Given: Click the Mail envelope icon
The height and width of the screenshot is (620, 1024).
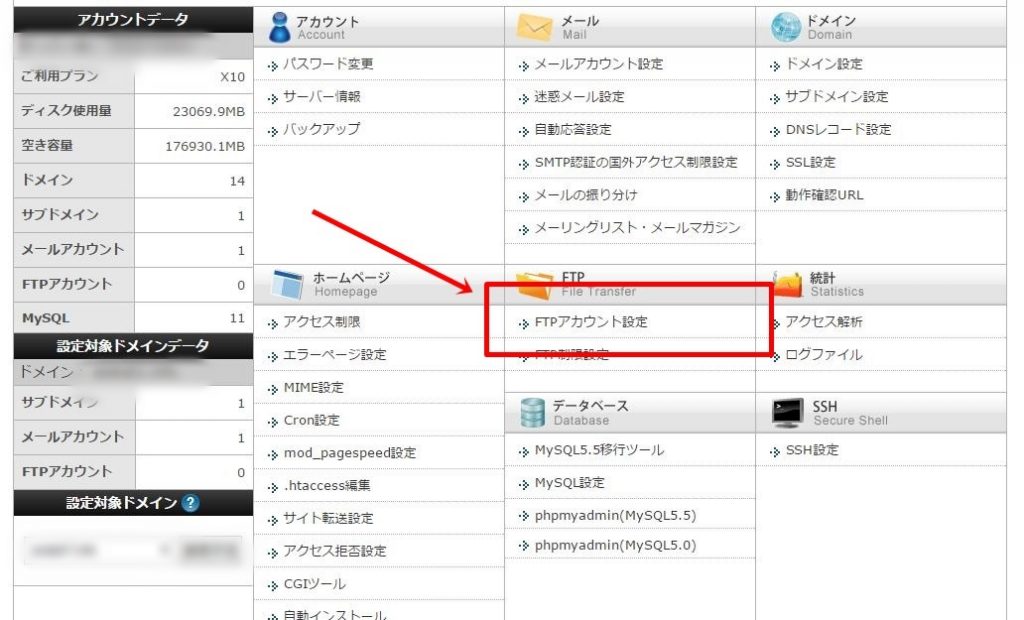Looking at the screenshot, I should pos(534,27).
